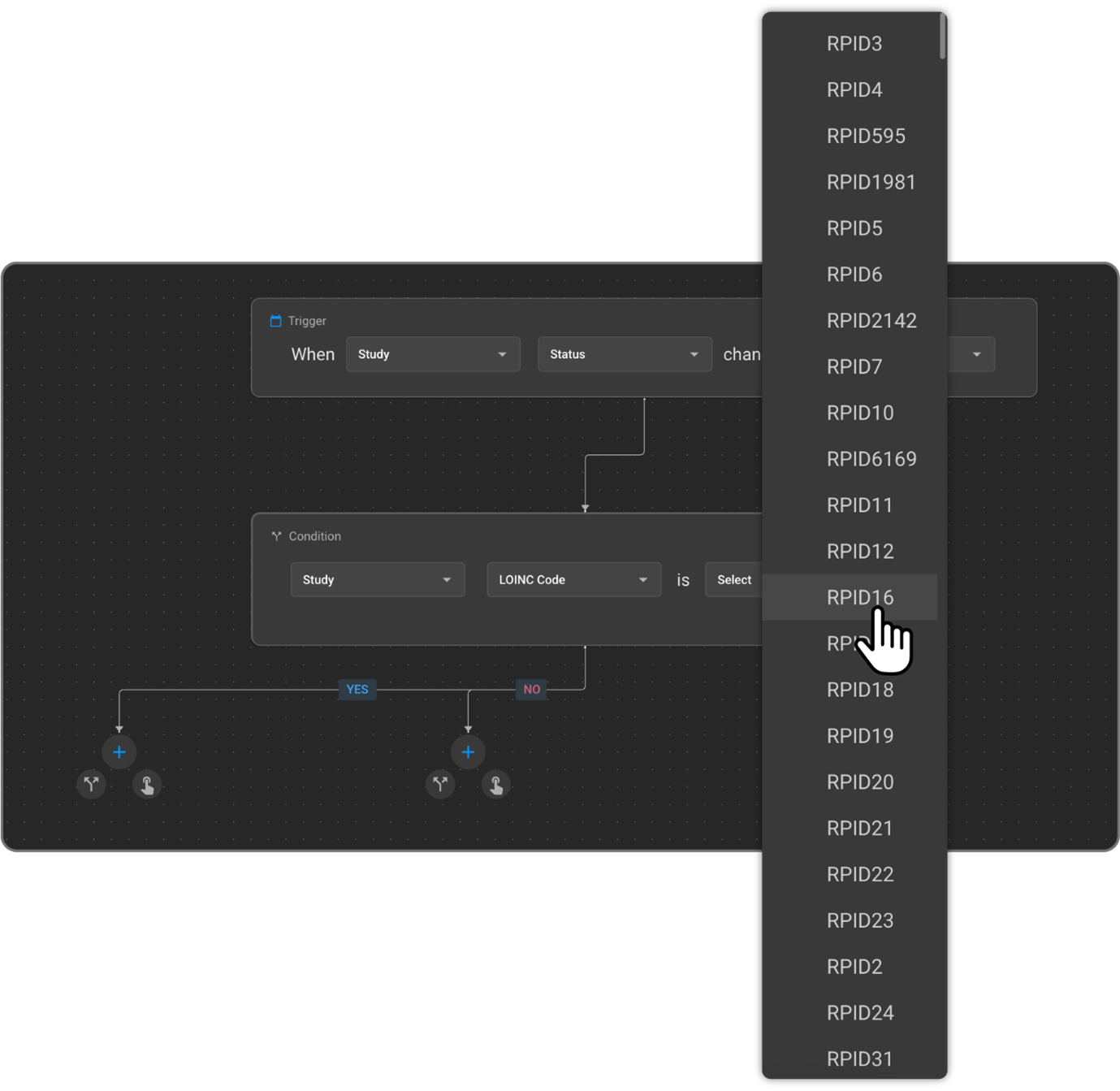Select the RPID6169 option

coord(871,459)
